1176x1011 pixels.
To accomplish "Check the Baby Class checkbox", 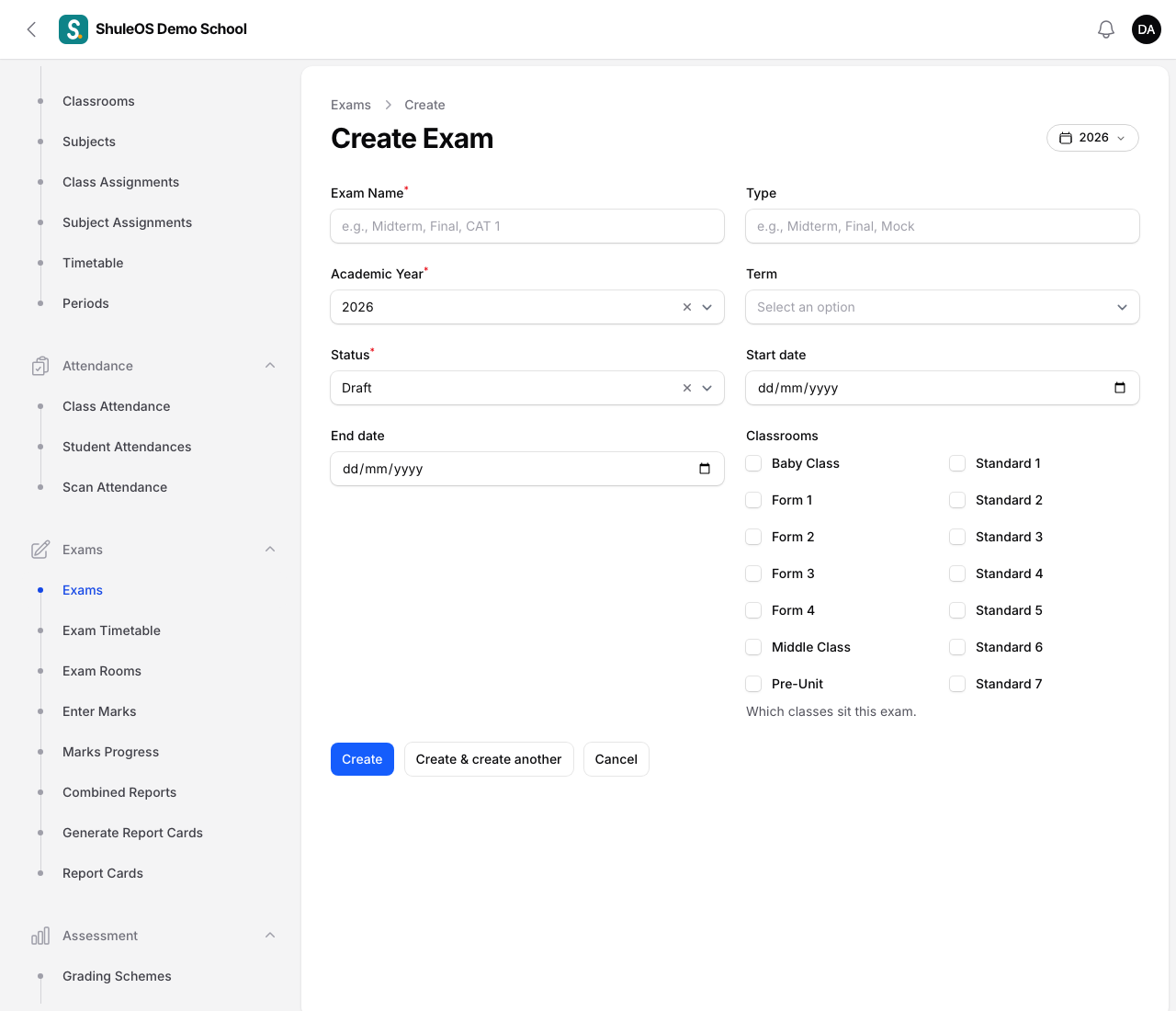I will click(x=753, y=463).
